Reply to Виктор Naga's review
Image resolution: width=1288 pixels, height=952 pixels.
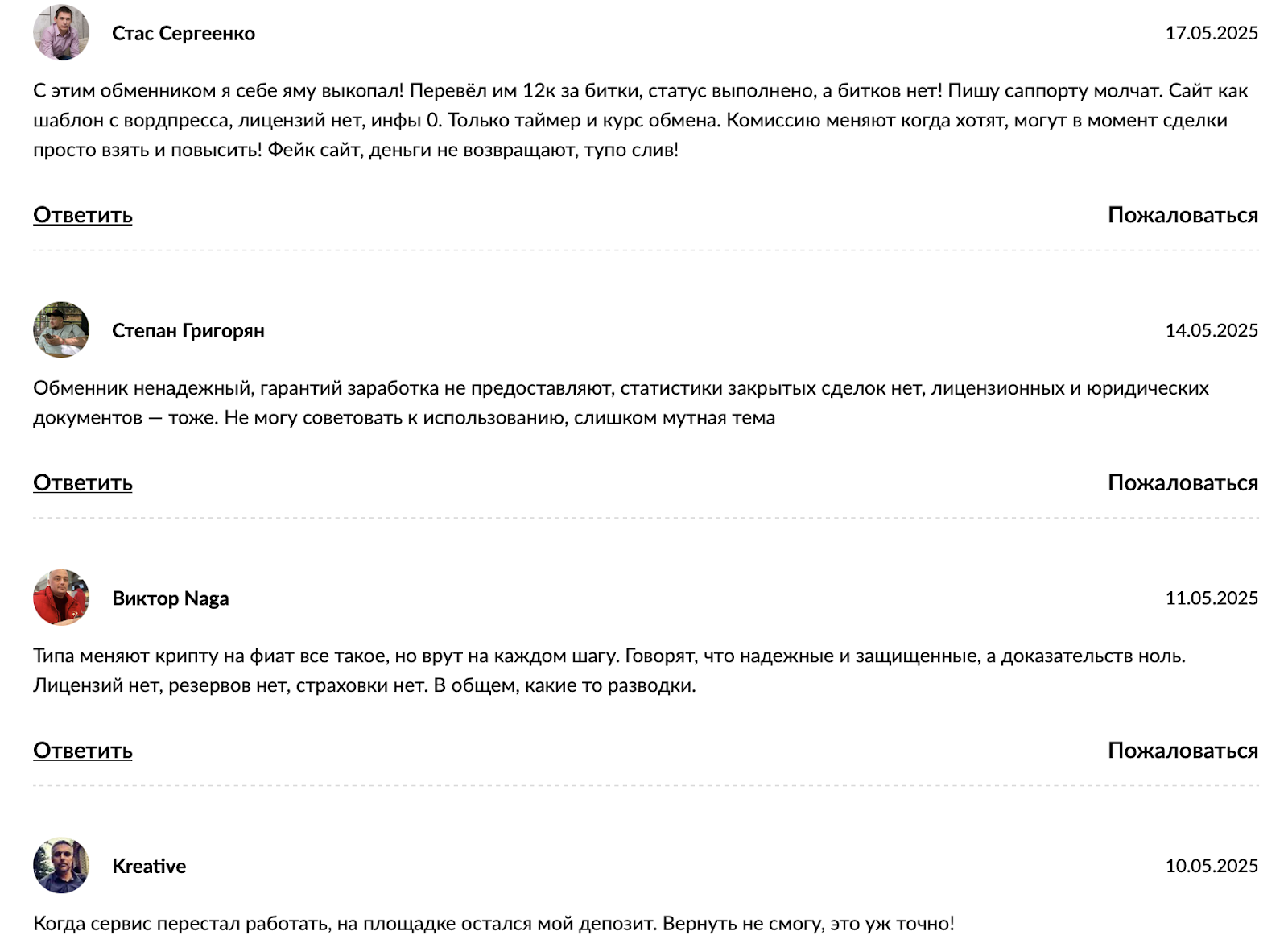83,751
